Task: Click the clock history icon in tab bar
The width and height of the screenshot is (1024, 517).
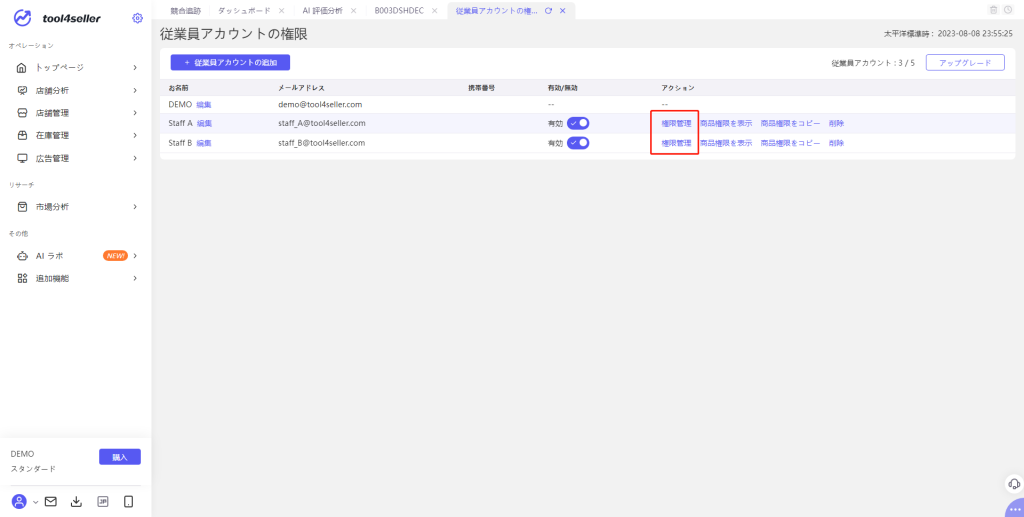Action: pos(1009,10)
